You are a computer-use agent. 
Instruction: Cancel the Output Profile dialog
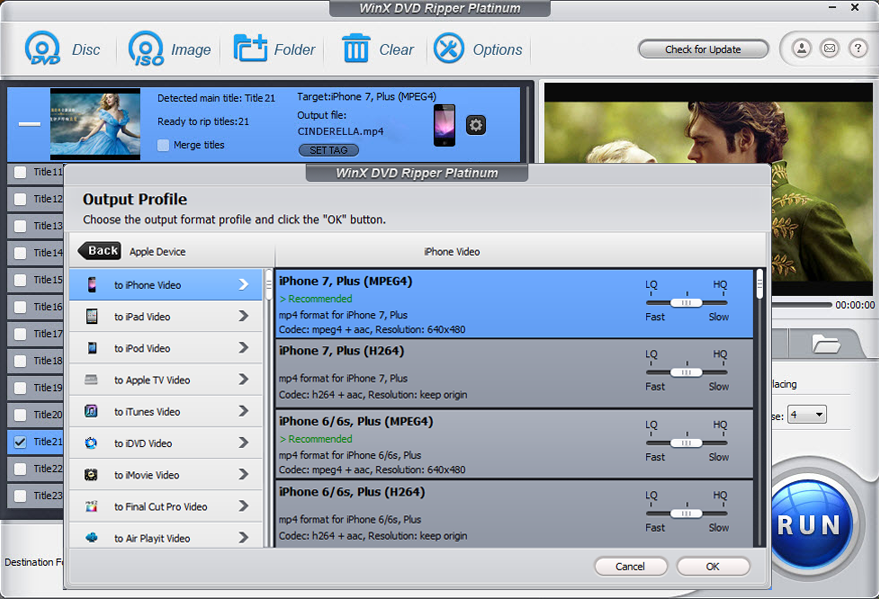(631, 567)
